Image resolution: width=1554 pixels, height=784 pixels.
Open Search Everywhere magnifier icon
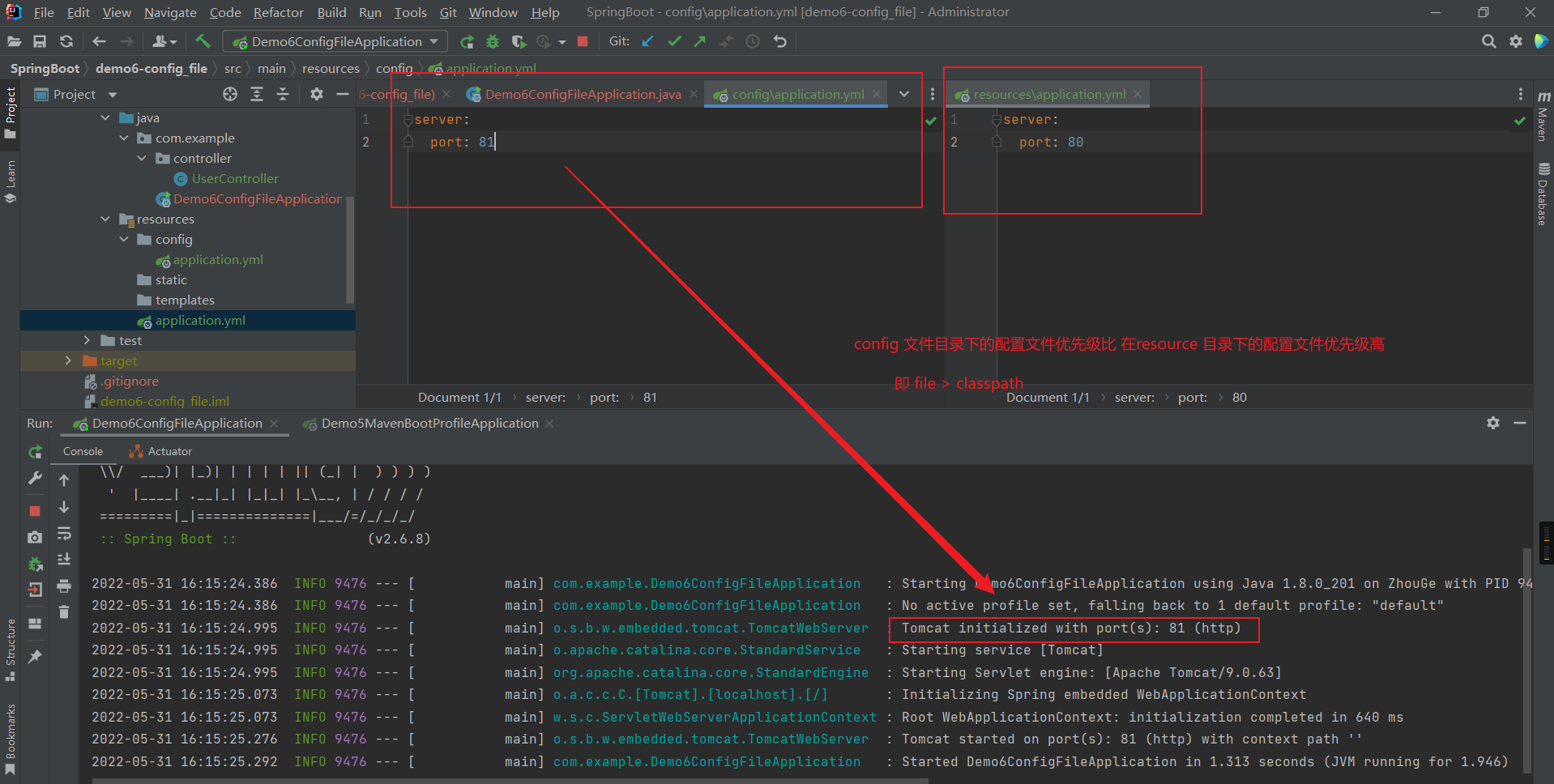point(1488,41)
